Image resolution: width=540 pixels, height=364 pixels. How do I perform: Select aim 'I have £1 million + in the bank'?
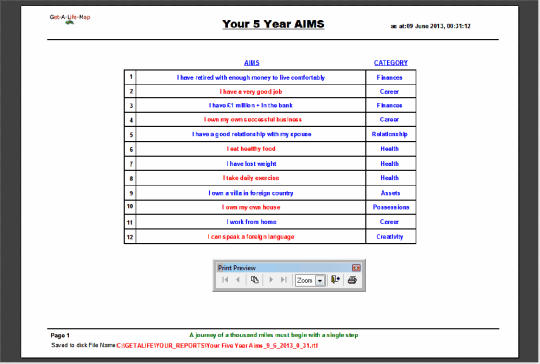coord(251,105)
